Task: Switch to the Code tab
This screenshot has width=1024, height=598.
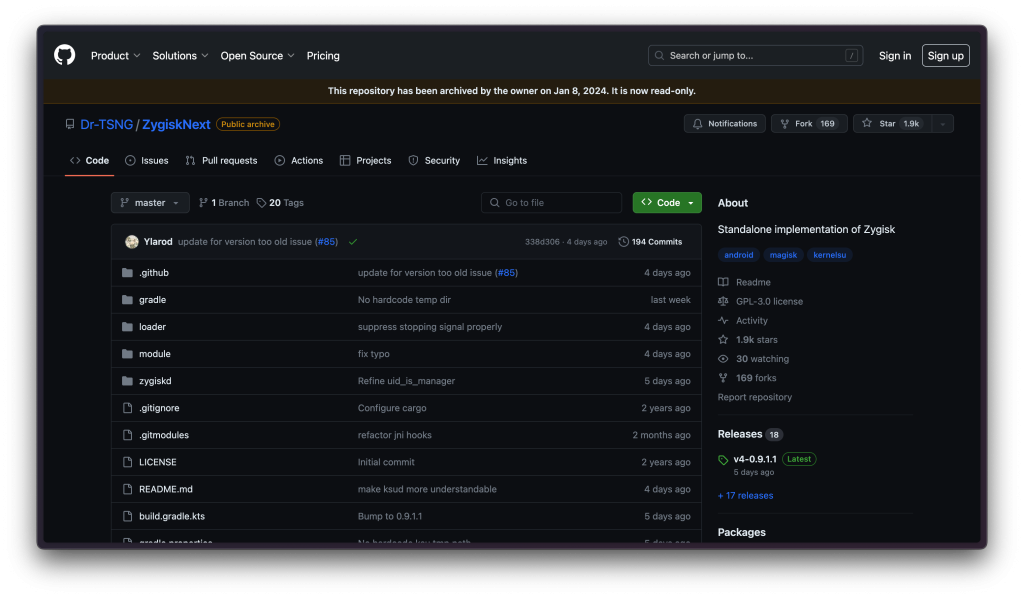Action: [x=89, y=161]
